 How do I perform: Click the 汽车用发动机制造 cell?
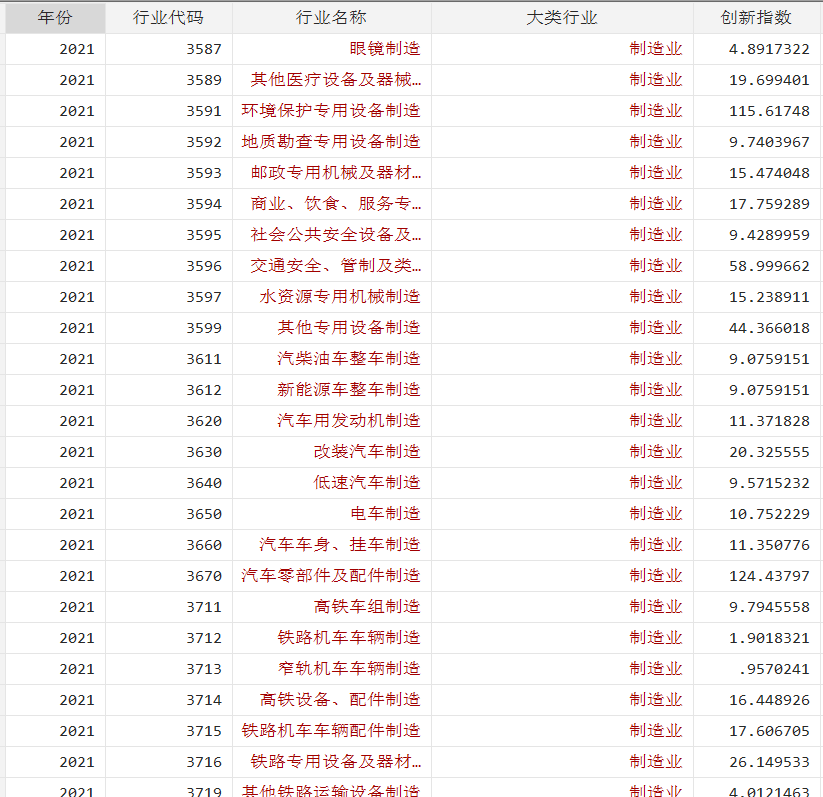[x=332, y=421]
